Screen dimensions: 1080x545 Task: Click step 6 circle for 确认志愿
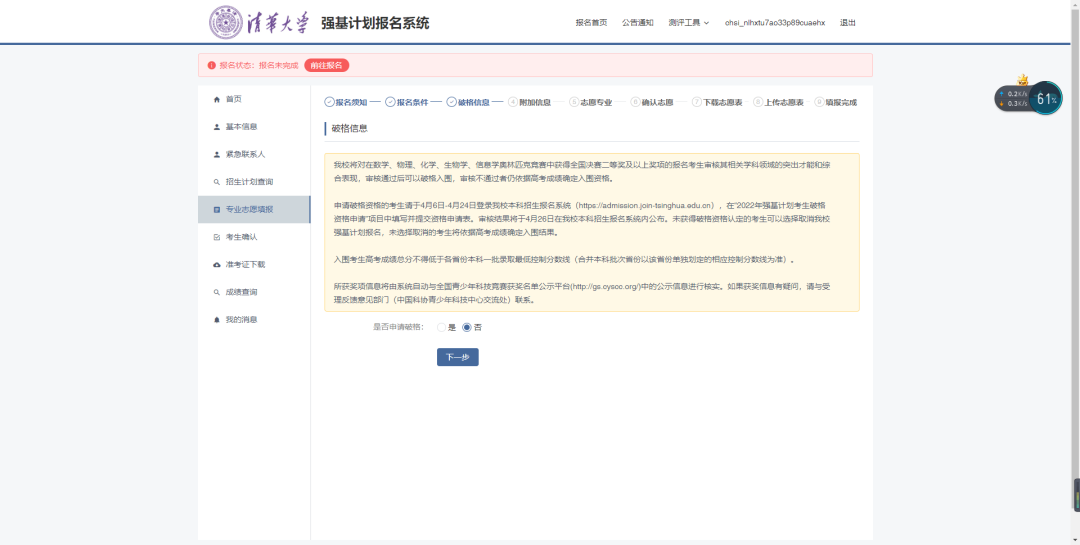635,102
